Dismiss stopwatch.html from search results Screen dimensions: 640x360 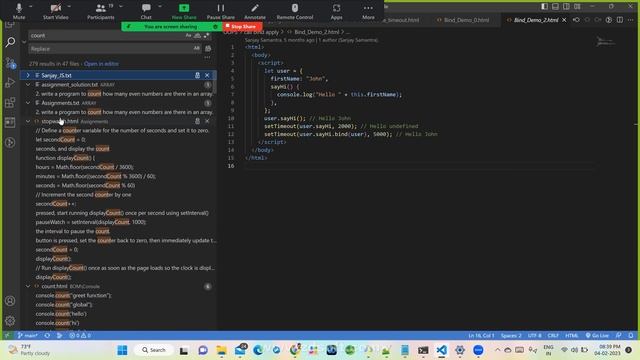pyautogui.click(x=207, y=121)
